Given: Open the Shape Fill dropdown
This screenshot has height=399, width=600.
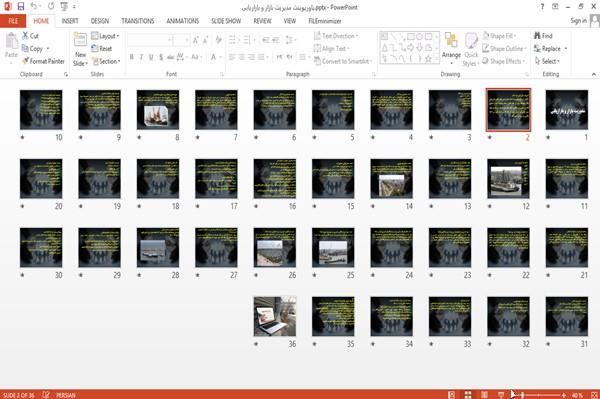Looking at the screenshot, I should (499, 36).
